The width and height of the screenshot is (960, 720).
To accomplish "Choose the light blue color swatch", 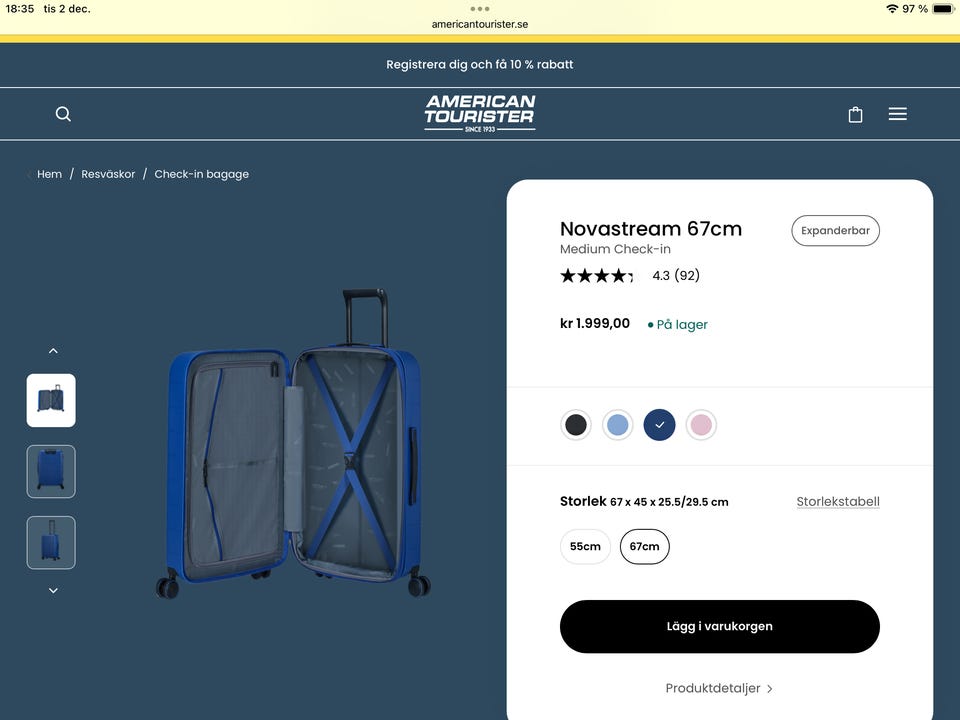I will (x=618, y=425).
